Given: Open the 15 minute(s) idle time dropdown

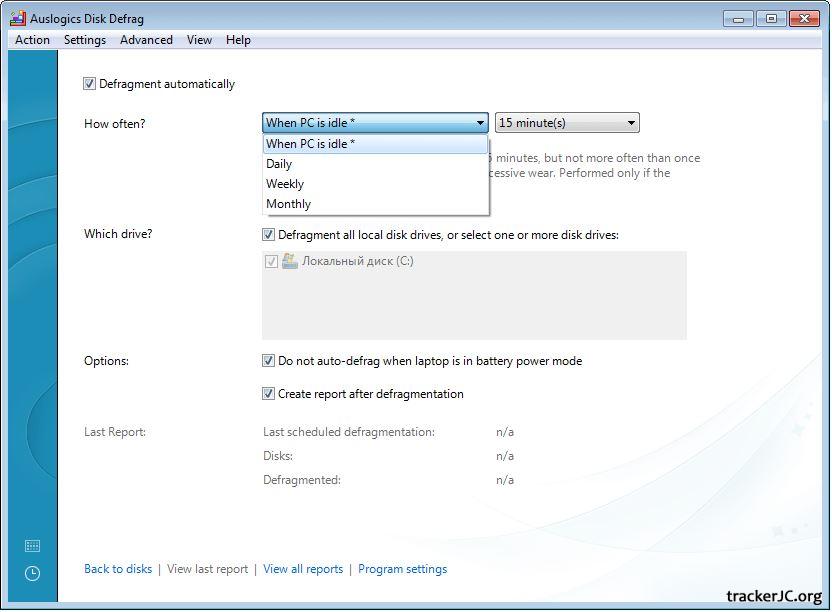Looking at the screenshot, I should pyautogui.click(x=567, y=123).
